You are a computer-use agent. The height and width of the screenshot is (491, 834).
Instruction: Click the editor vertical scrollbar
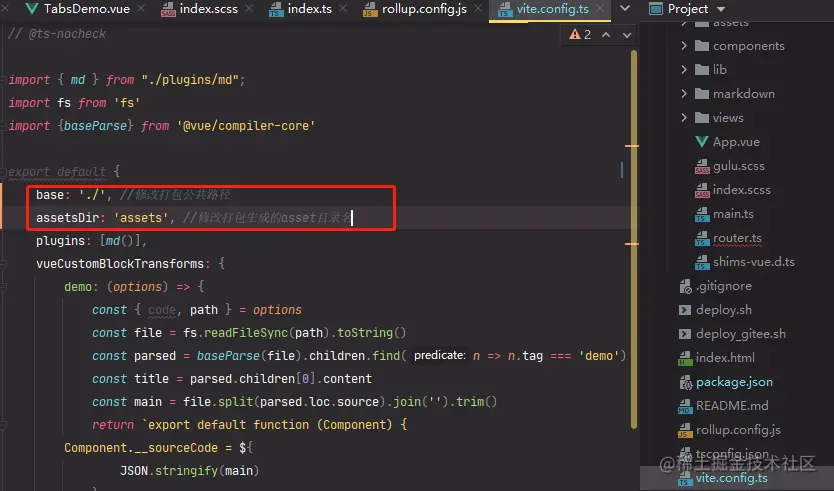point(633,239)
